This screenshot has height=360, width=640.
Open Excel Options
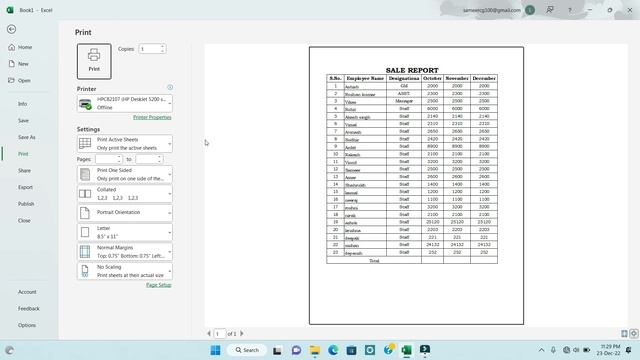coord(27,325)
